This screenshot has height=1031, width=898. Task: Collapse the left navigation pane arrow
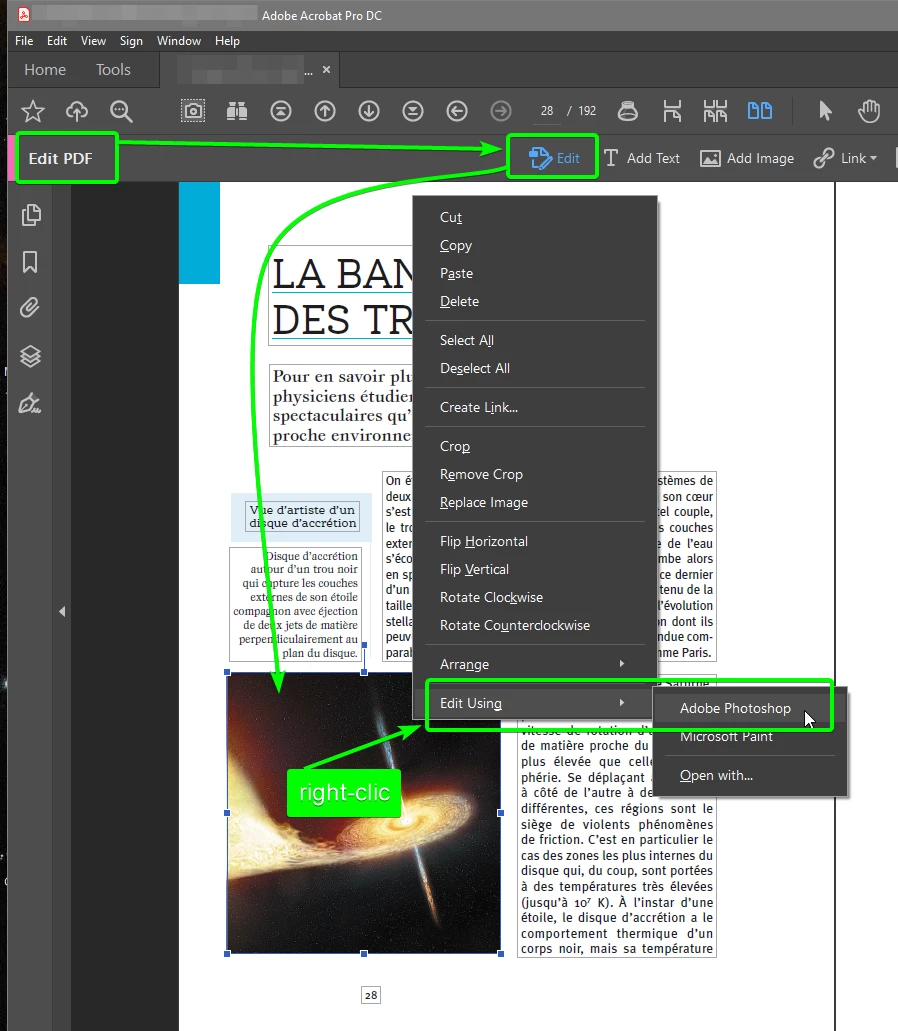pyautogui.click(x=62, y=611)
